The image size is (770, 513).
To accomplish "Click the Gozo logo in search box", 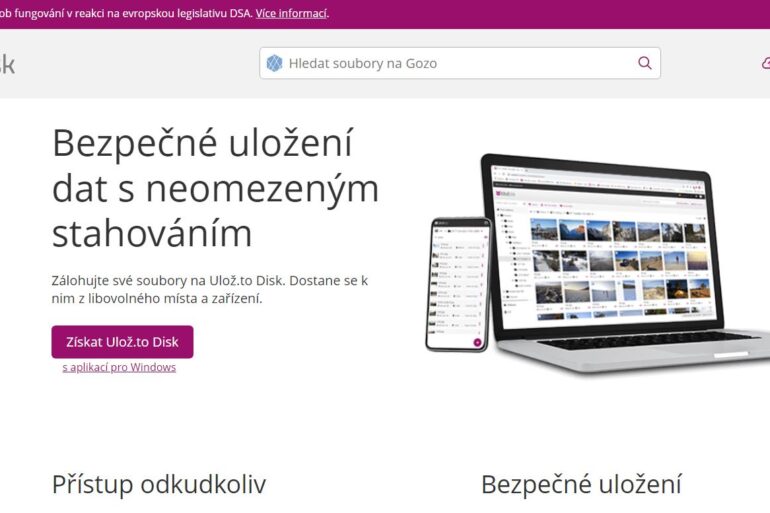I will pos(274,63).
